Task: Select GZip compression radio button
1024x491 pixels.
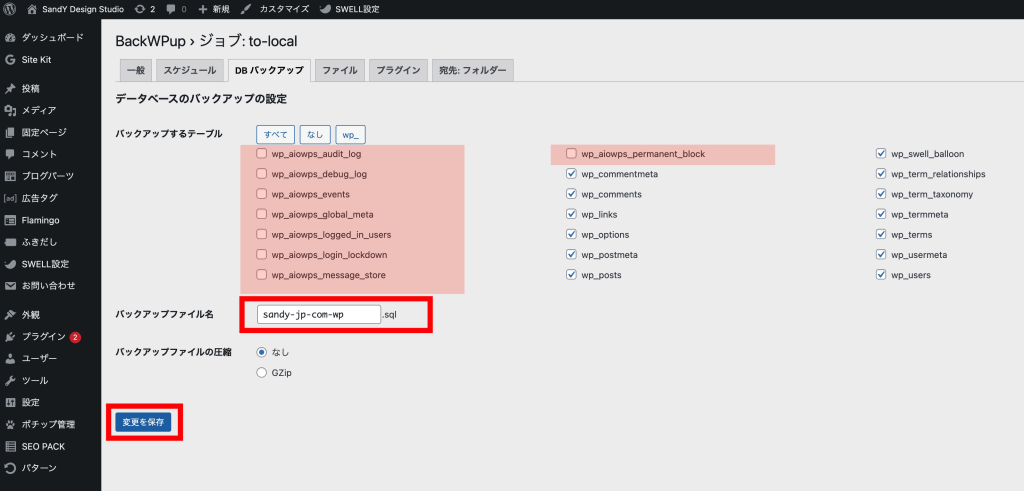Action: click(262, 372)
